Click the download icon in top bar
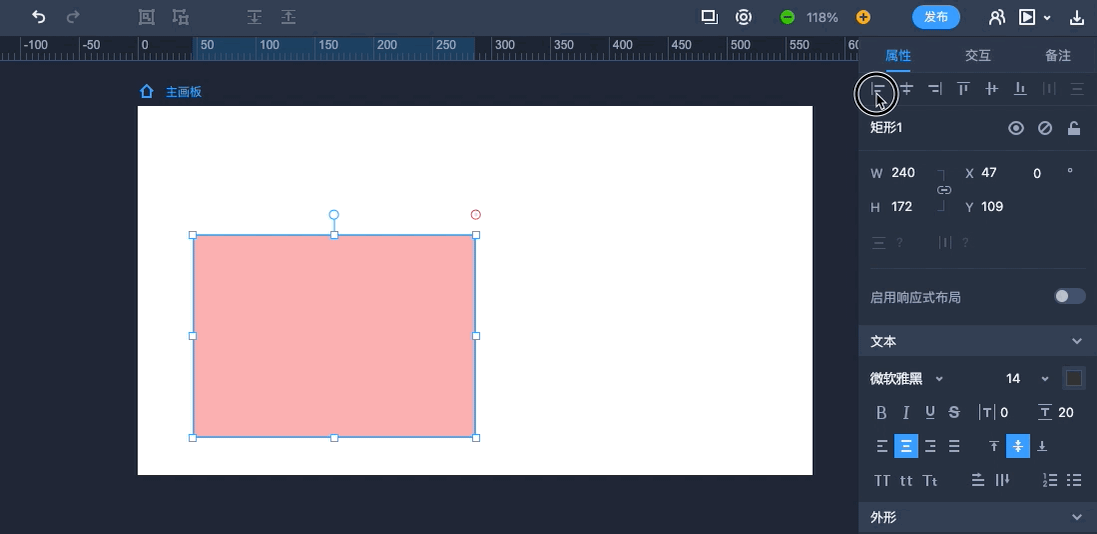The image size is (1097, 534). coord(1077,17)
